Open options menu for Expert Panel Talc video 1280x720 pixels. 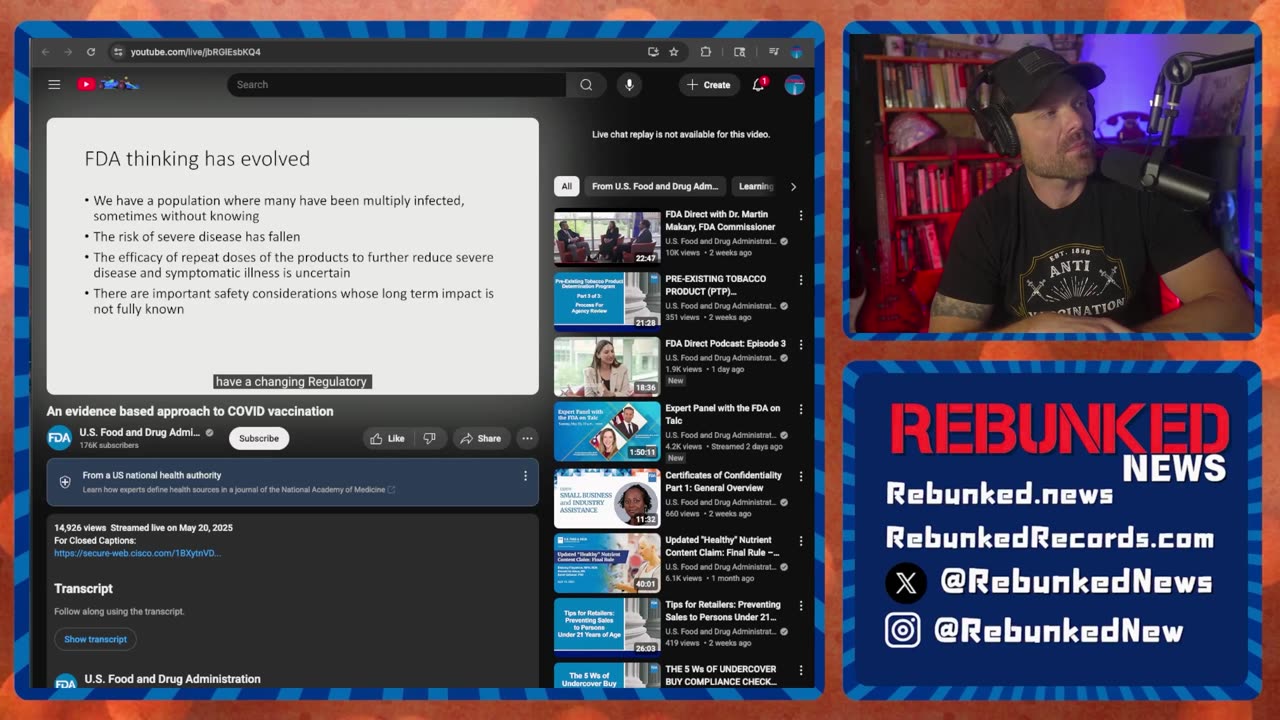pyautogui.click(x=800, y=410)
